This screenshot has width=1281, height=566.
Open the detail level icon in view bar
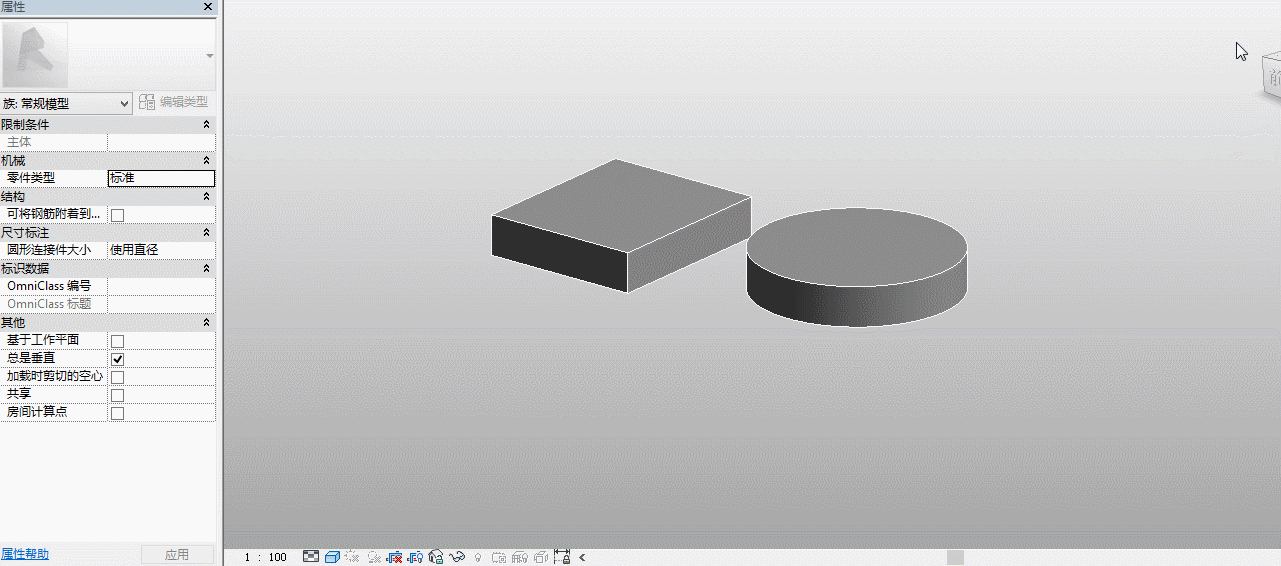[x=311, y=557]
